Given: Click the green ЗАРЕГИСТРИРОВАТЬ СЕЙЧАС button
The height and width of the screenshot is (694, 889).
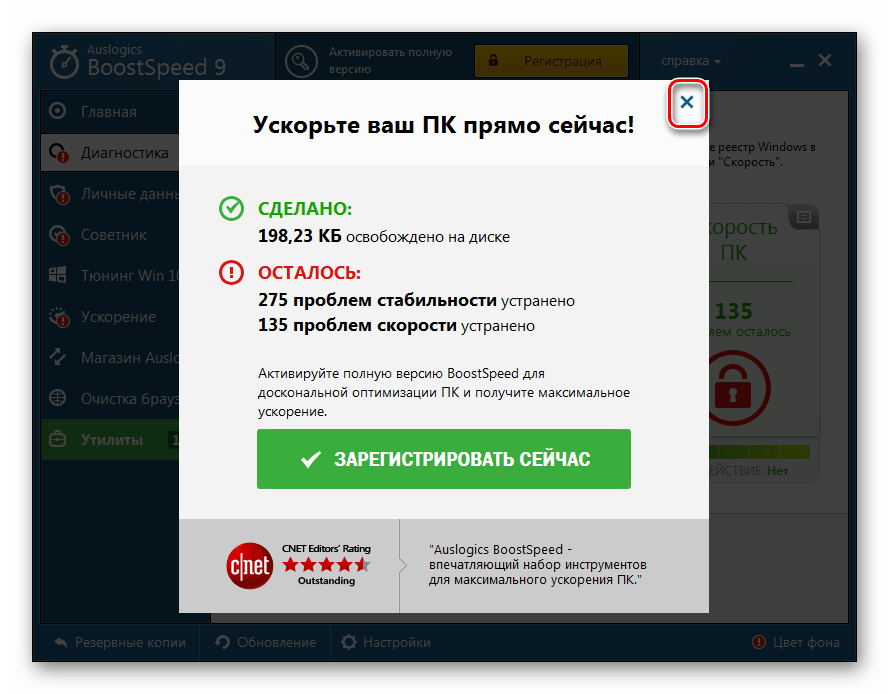Looking at the screenshot, I should click(x=443, y=459).
